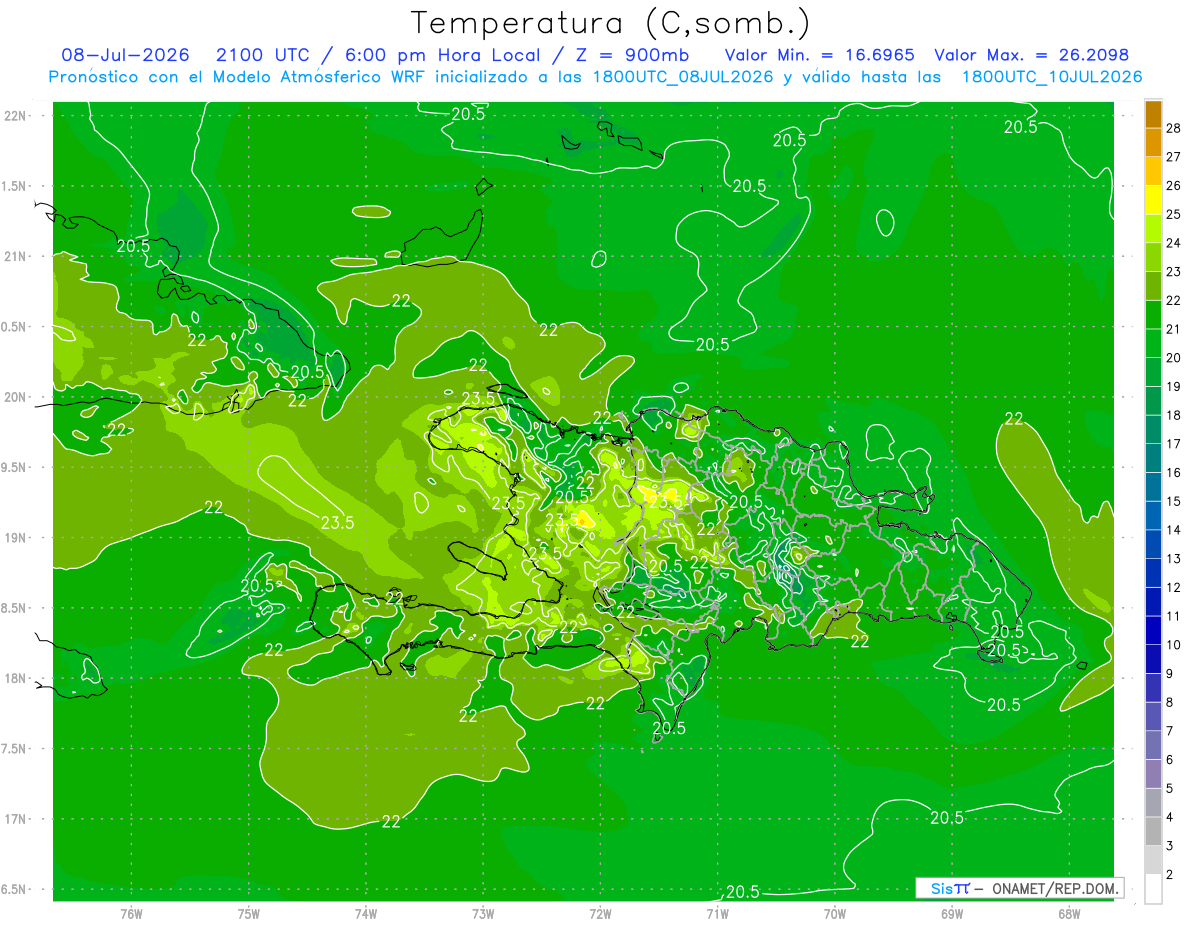Click the "68W" longitude axis label
Viewport: 1200px width, 927px height.
(1069, 913)
